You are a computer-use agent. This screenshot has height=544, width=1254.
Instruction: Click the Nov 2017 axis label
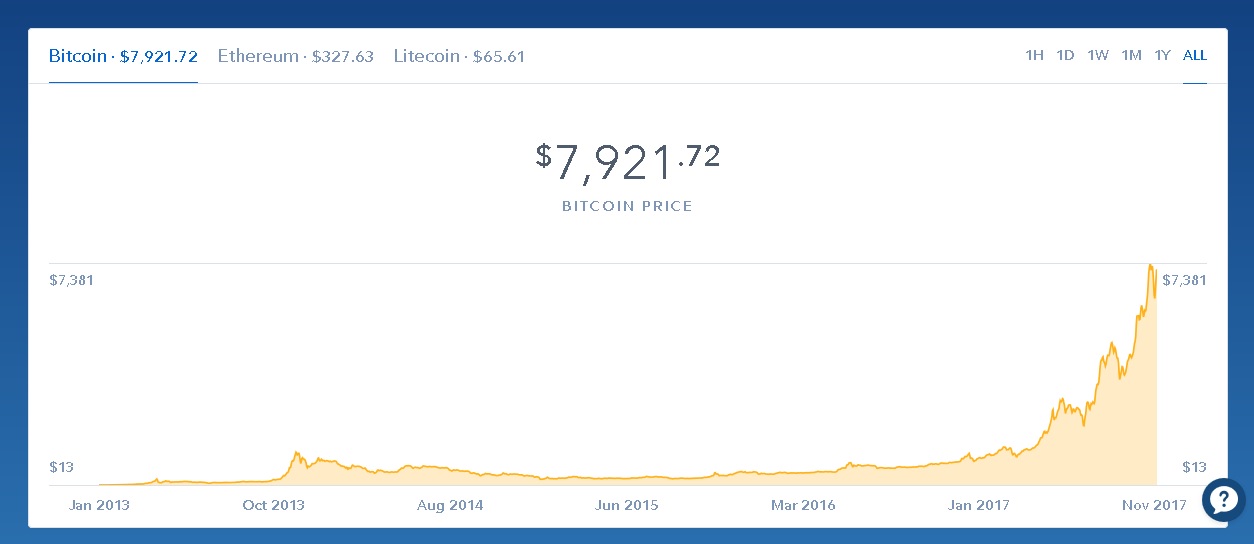pos(1155,505)
